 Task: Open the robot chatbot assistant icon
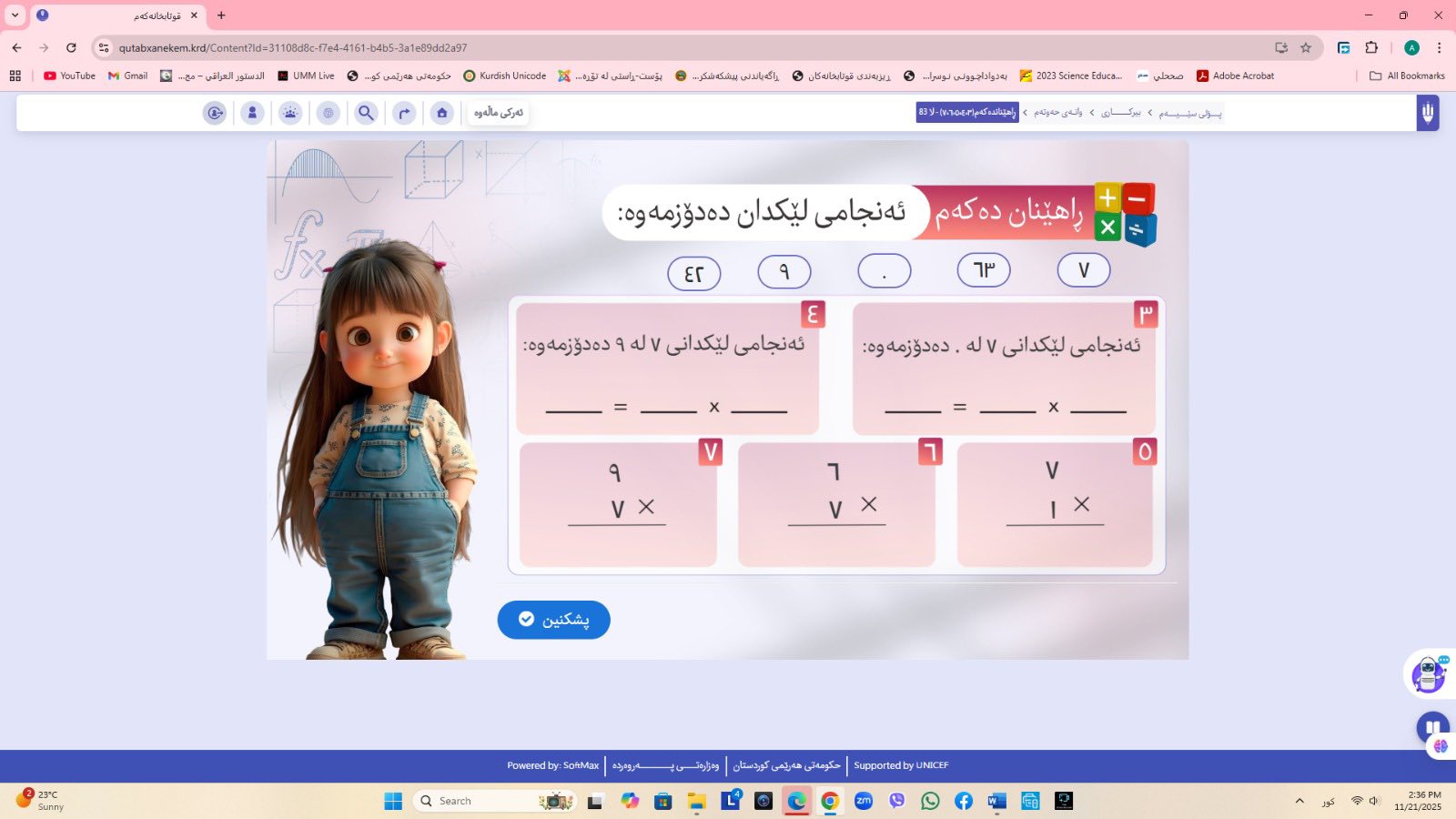coord(1428,674)
